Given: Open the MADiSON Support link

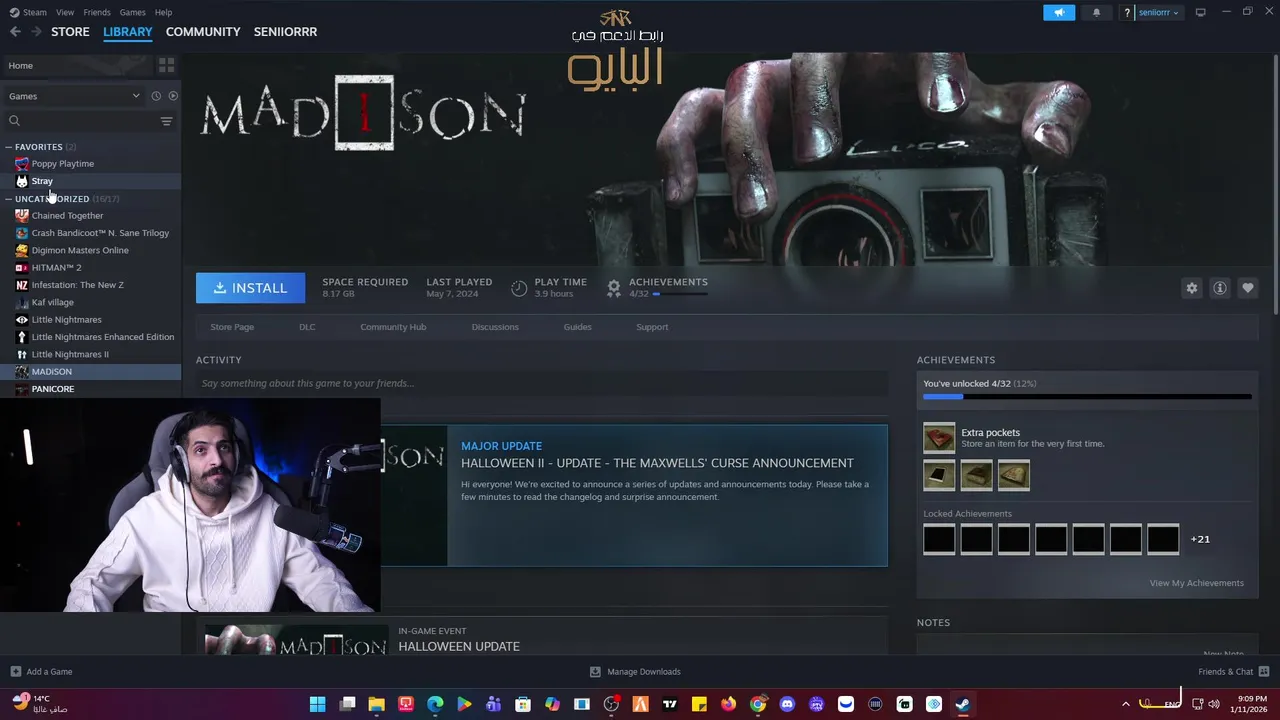Looking at the screenshot, I should coord(652,327).
